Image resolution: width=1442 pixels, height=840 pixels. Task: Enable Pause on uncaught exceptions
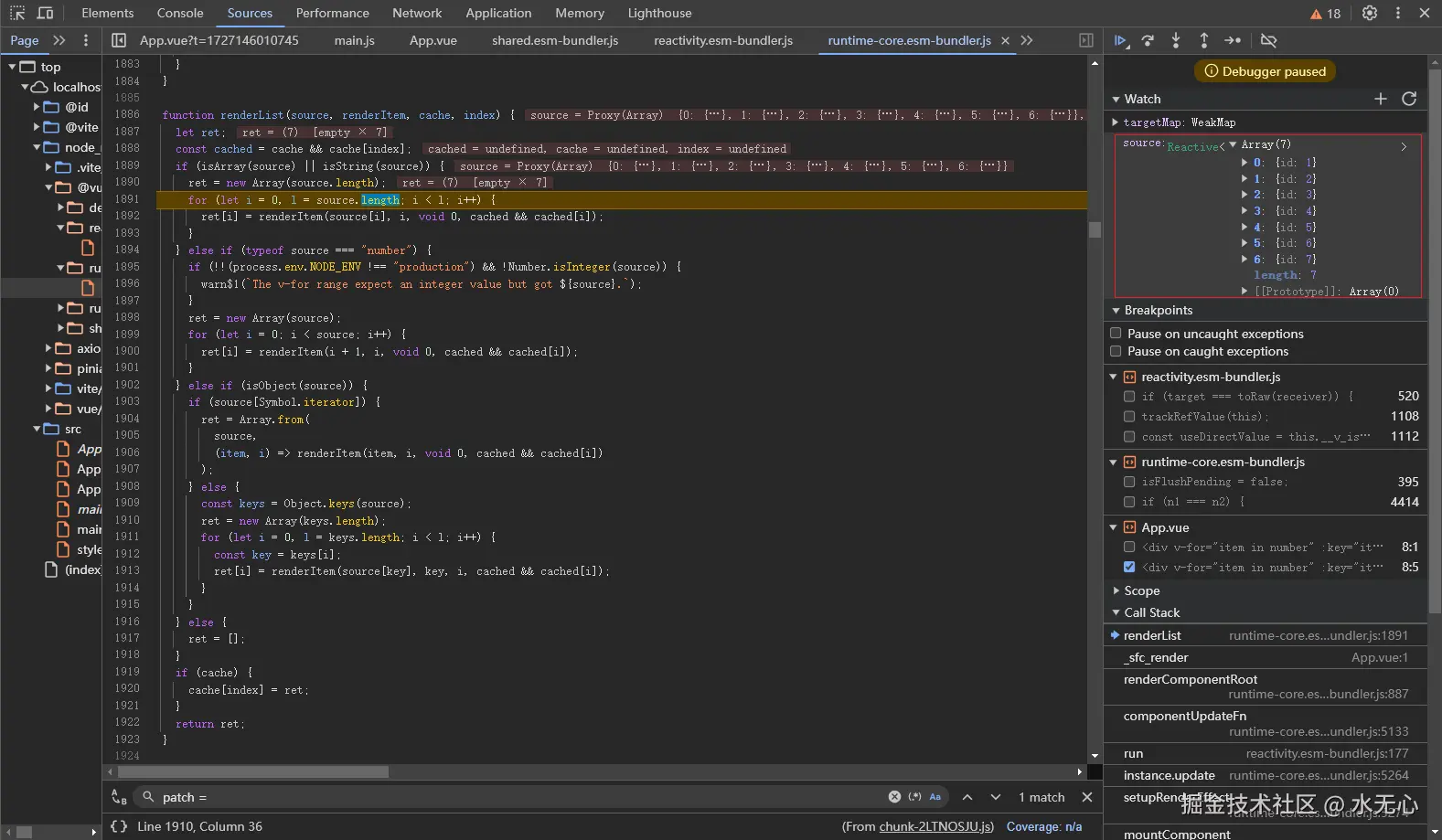coord(1116,334)
